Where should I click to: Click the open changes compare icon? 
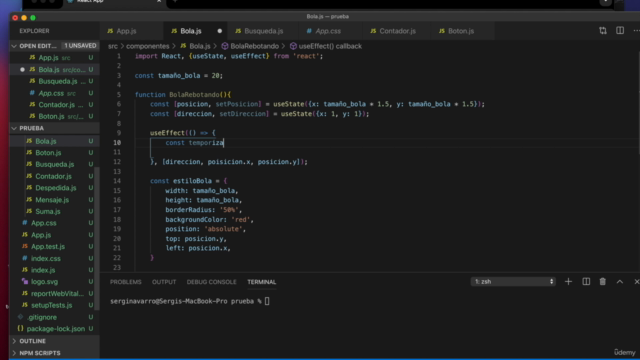[603, 31]
